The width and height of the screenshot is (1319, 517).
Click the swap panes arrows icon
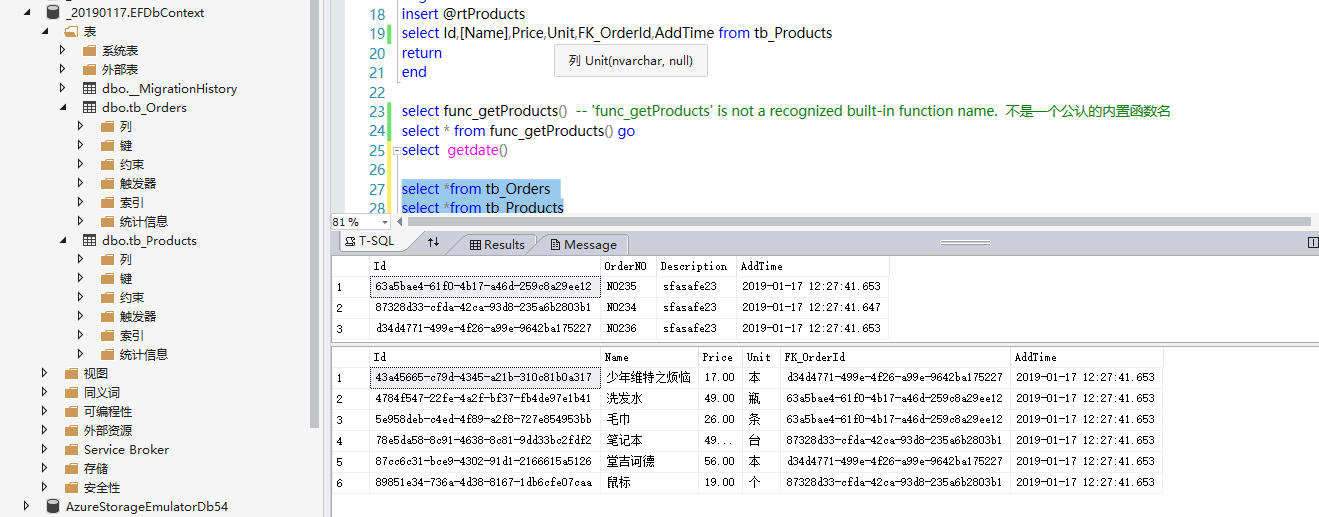(433, 242)
